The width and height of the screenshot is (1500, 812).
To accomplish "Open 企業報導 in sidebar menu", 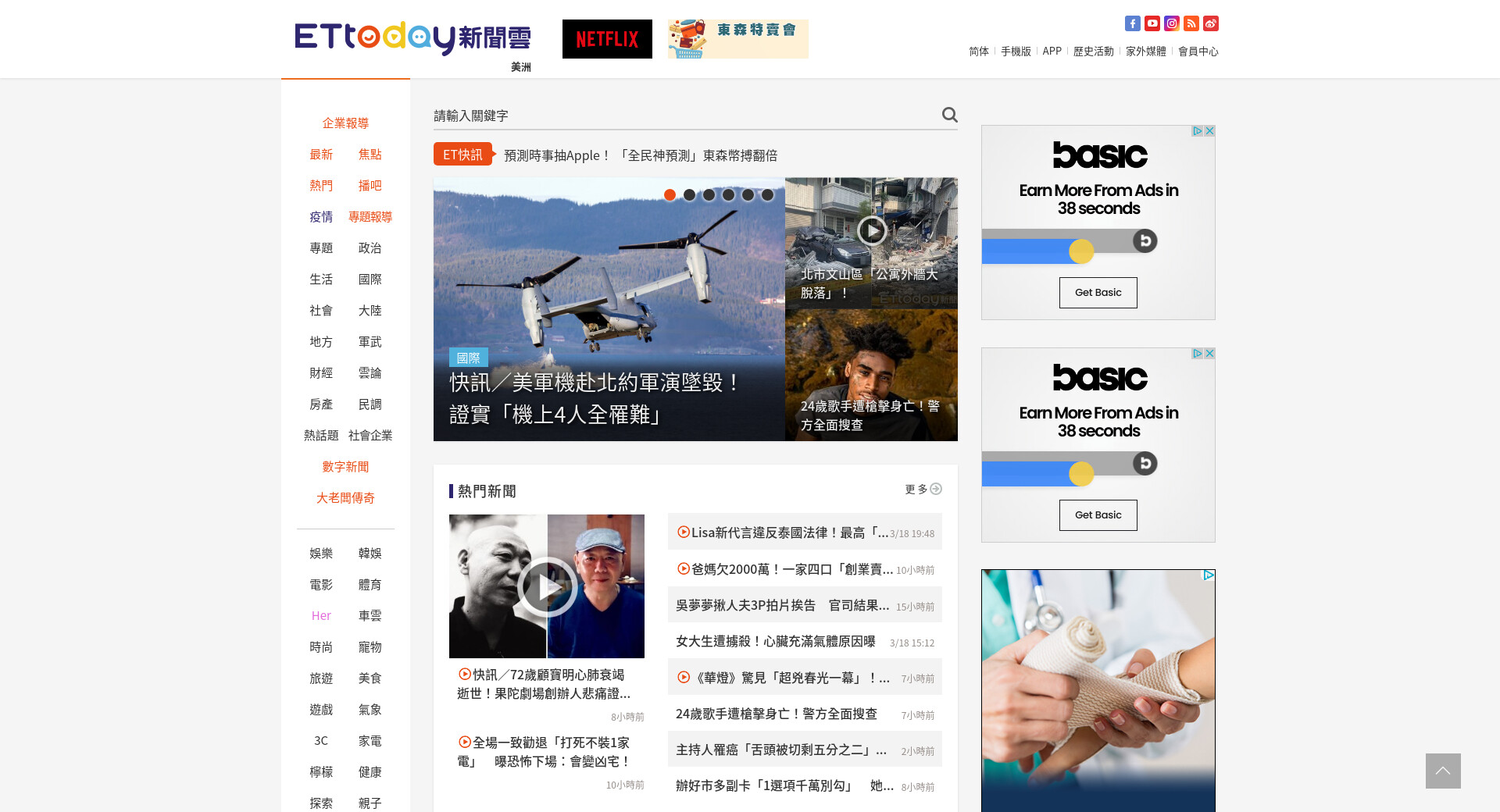I will [345, 123].
